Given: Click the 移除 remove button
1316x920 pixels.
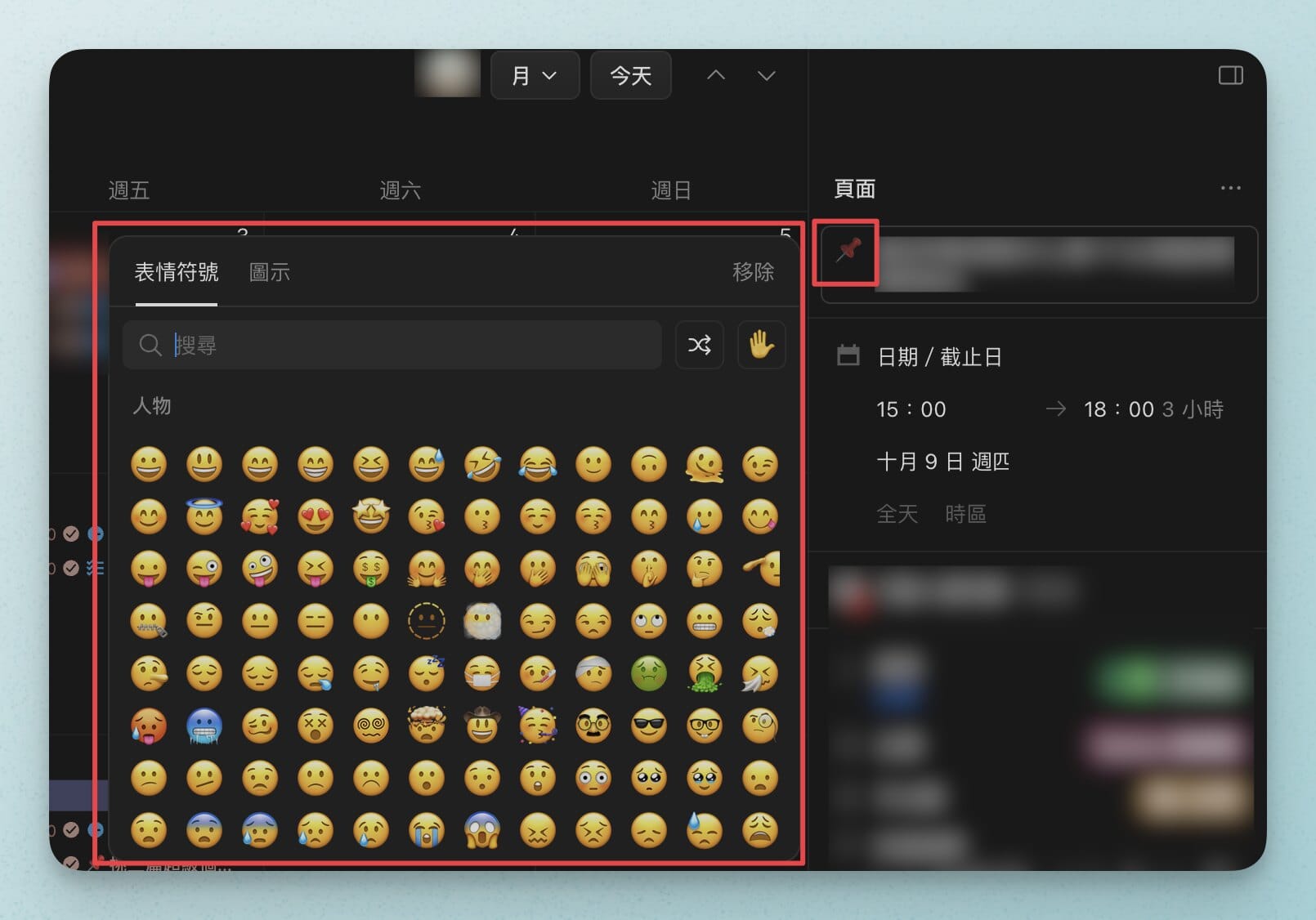Looking at the screenshot, I should [x=753, y=272].
